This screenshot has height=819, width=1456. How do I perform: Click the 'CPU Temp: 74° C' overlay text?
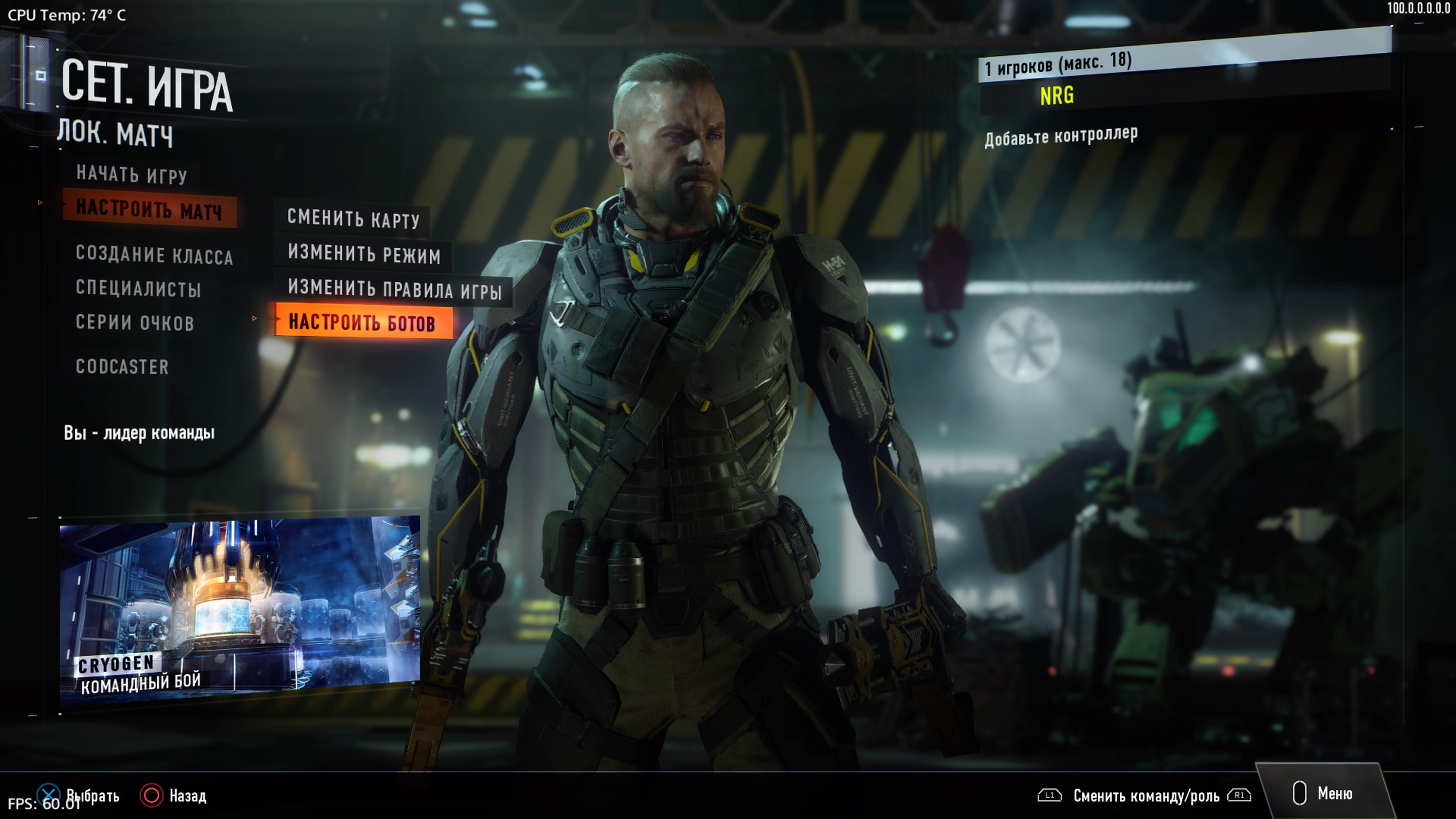point(67,15)
